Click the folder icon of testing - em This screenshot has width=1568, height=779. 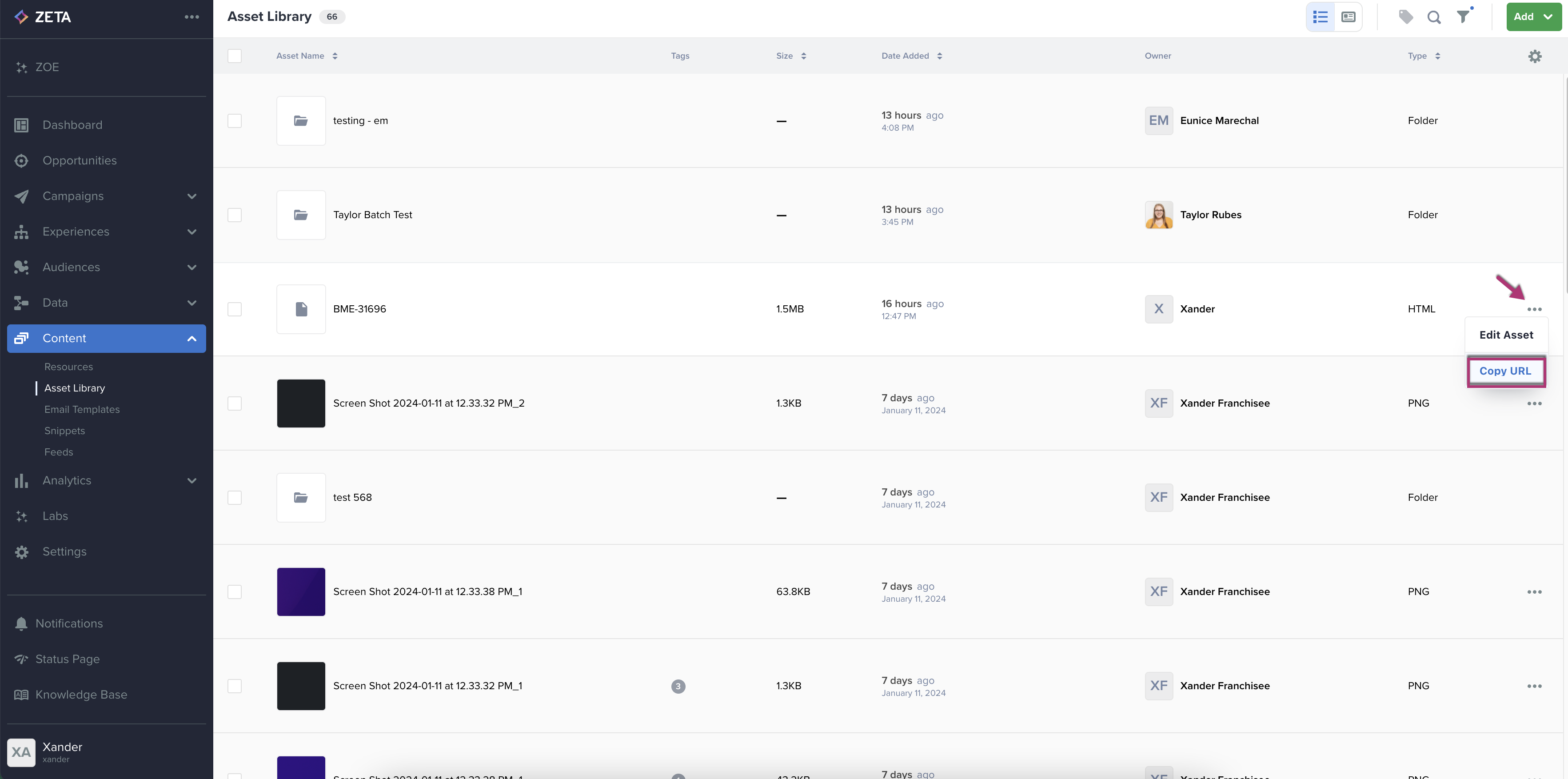tap(301, 120)
